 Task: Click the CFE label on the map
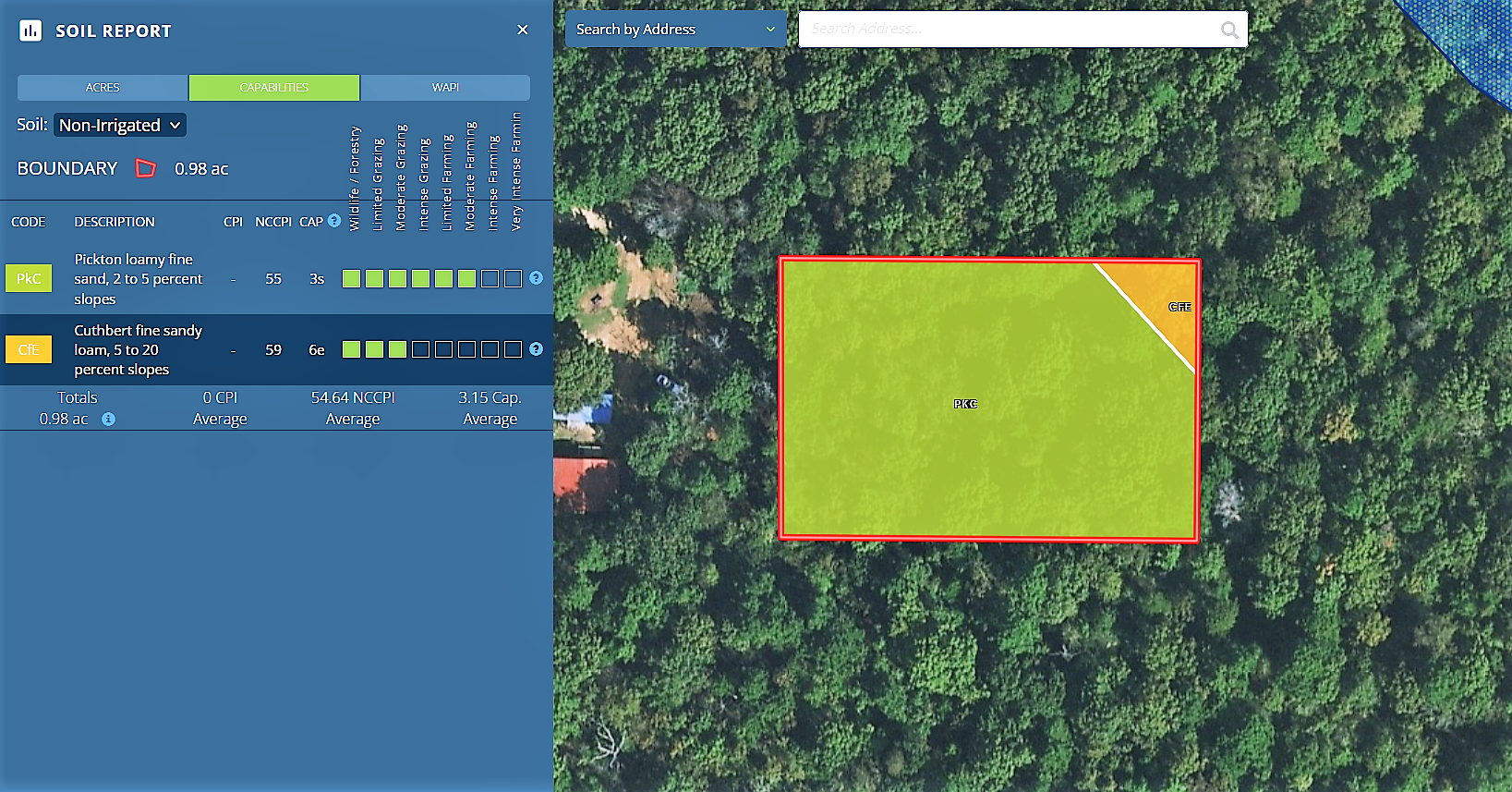click(1179, 307)
